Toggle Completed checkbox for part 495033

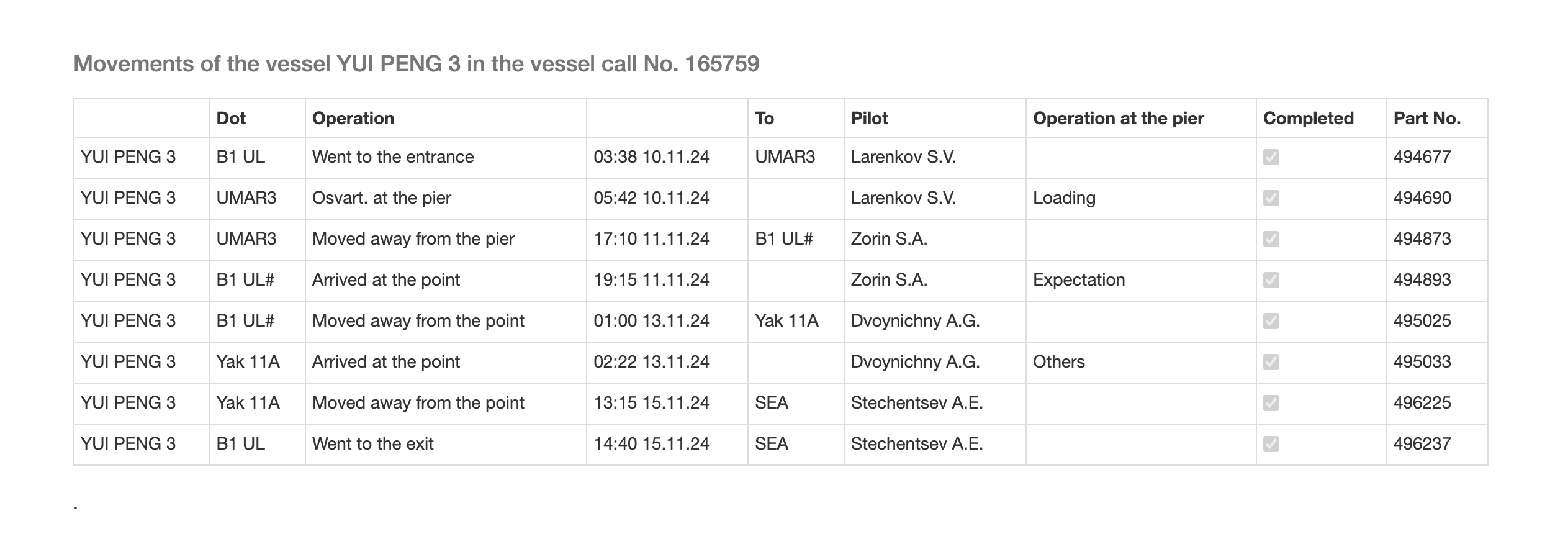pos(1271,362)
